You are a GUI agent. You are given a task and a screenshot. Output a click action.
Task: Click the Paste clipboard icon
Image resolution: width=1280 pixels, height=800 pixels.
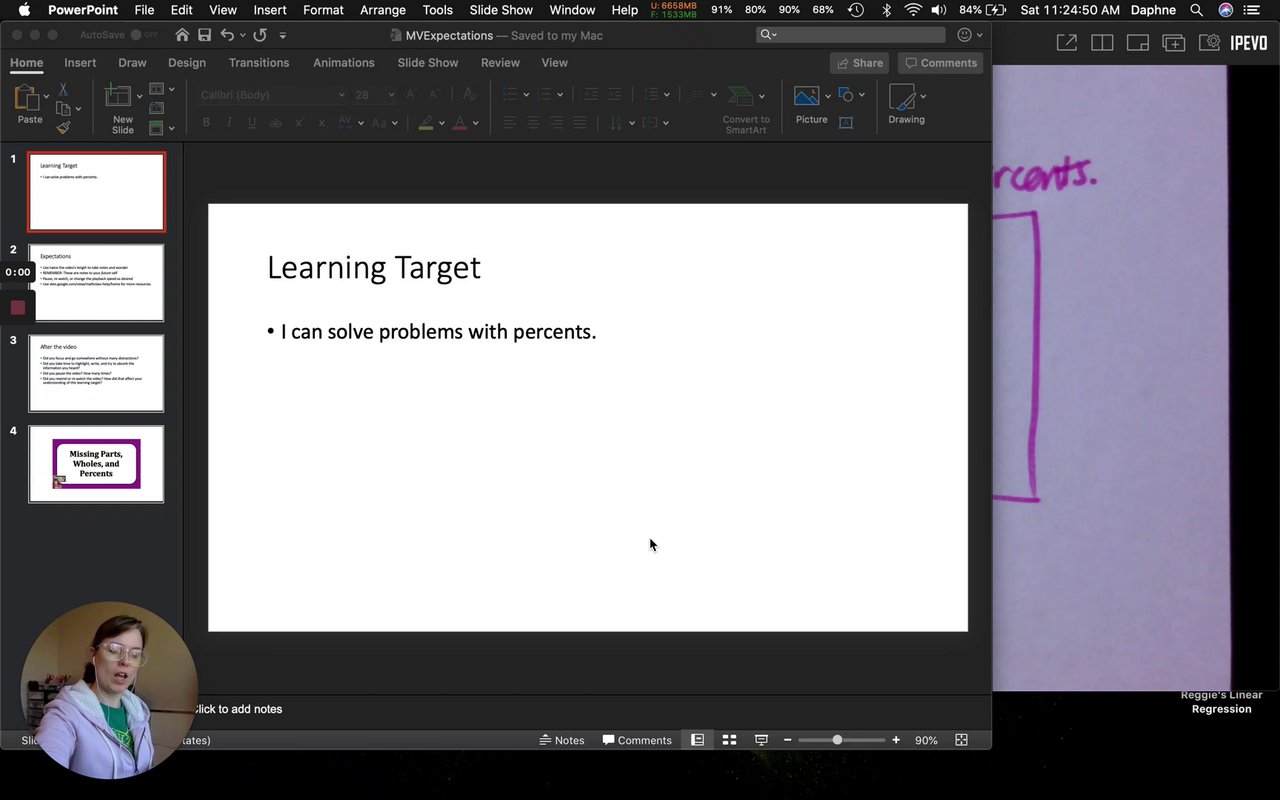[x=27, y=97]
